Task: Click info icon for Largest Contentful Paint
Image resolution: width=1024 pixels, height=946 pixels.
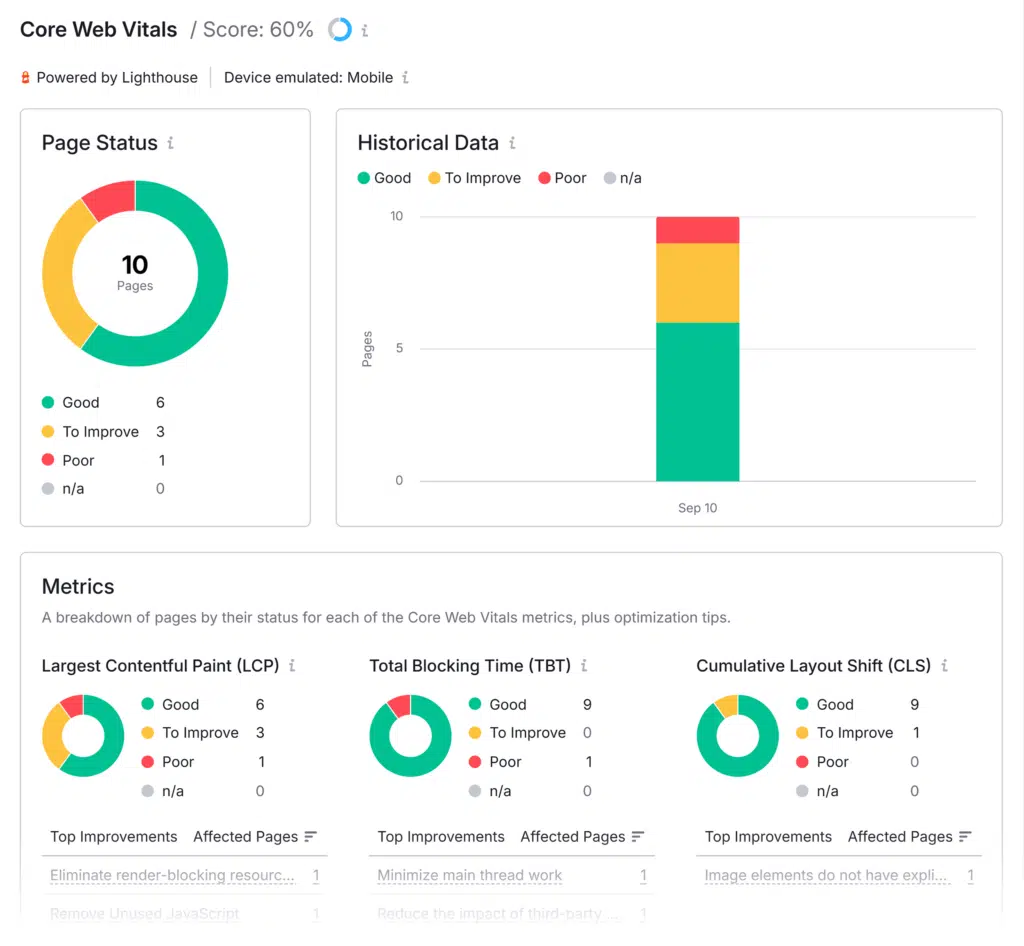Action: click(x=292, y=665)
